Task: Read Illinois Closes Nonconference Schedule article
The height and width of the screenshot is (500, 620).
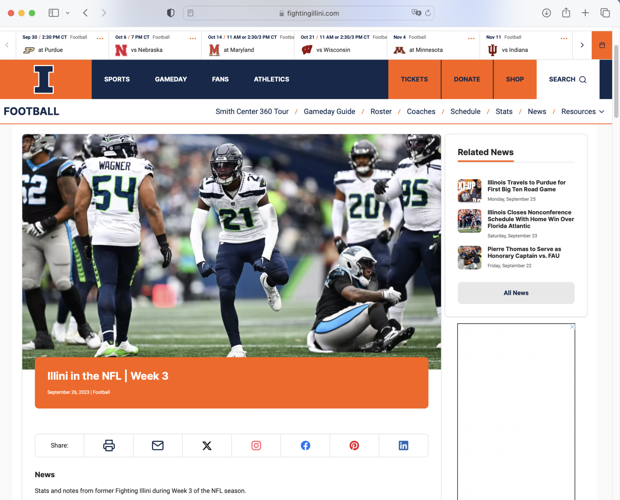Action: click(531, 219)
